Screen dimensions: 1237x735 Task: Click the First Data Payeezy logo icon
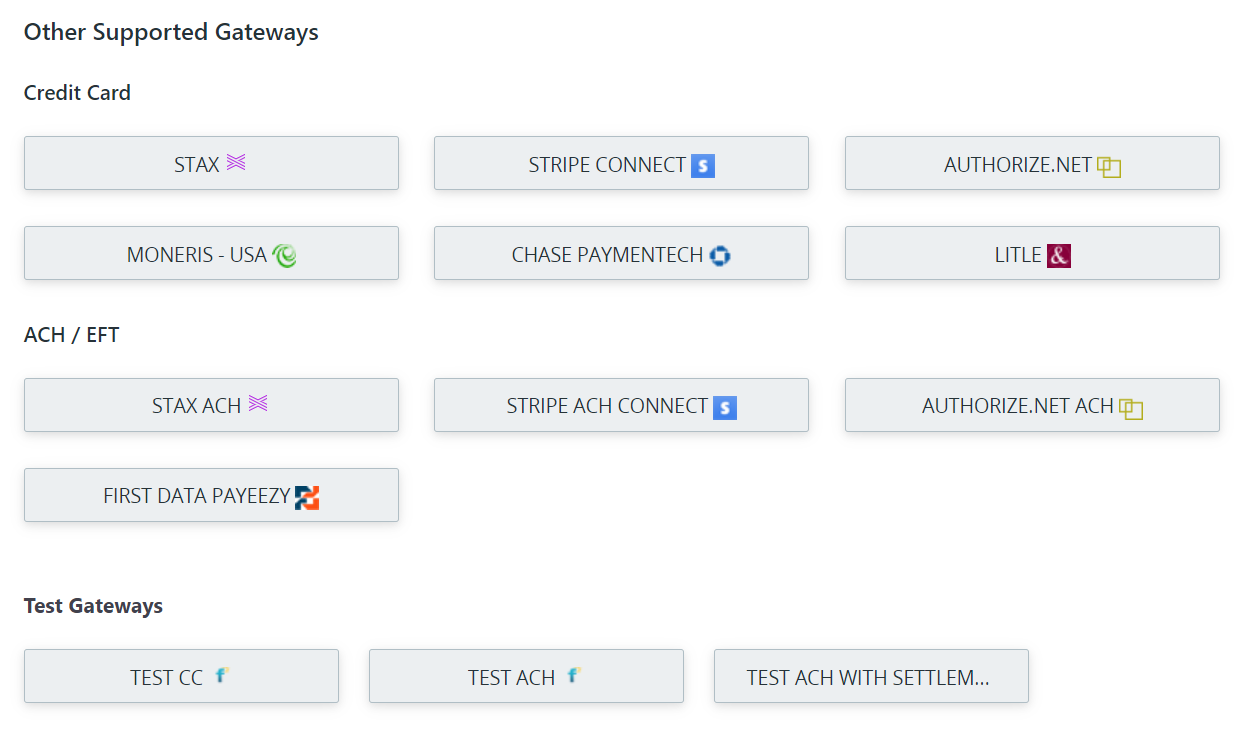pos(307,497)
